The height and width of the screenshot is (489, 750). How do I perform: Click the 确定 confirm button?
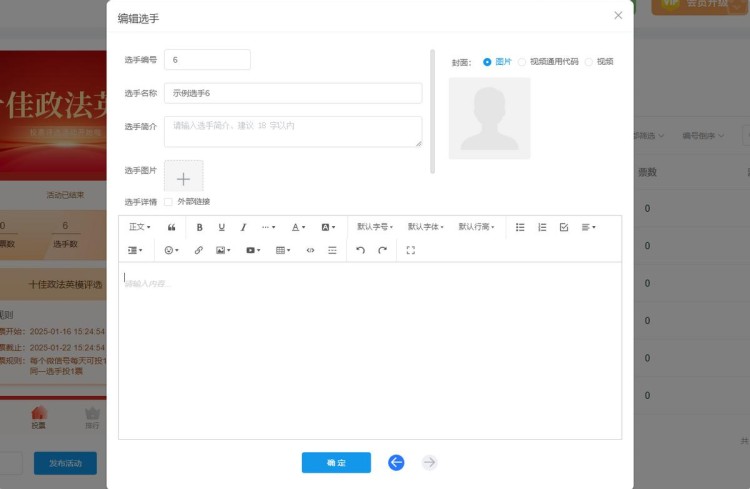click(336, 462)
